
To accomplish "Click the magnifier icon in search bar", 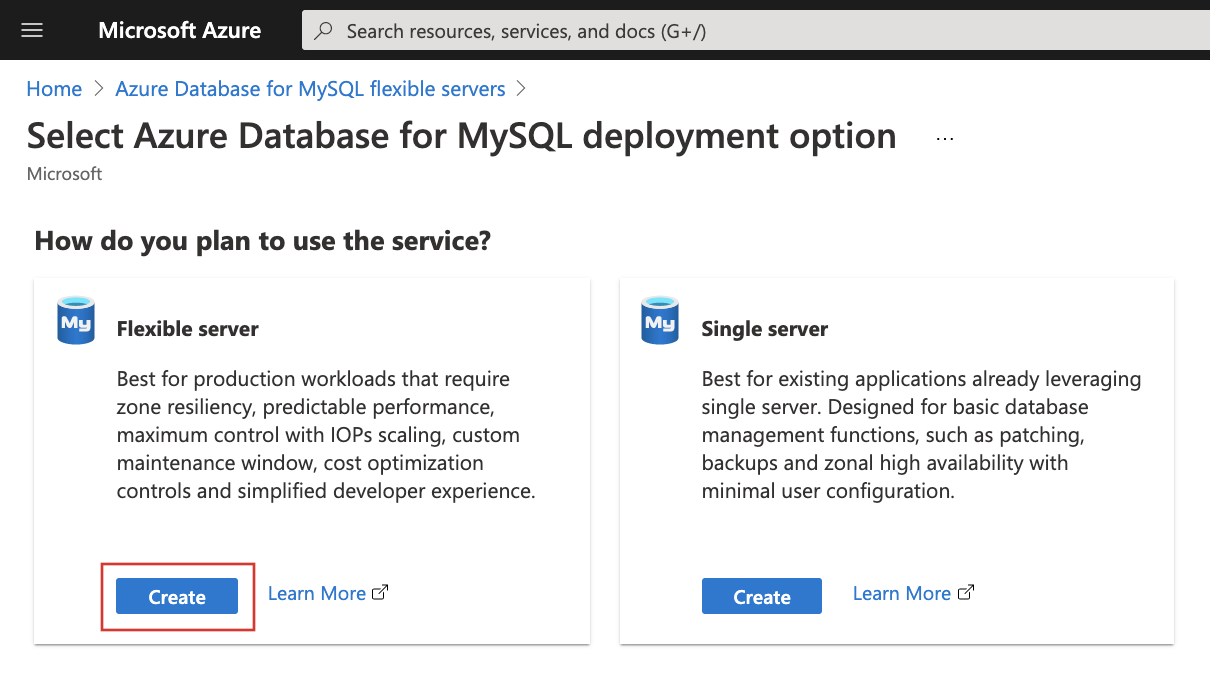I will click(x=323, y=31).
